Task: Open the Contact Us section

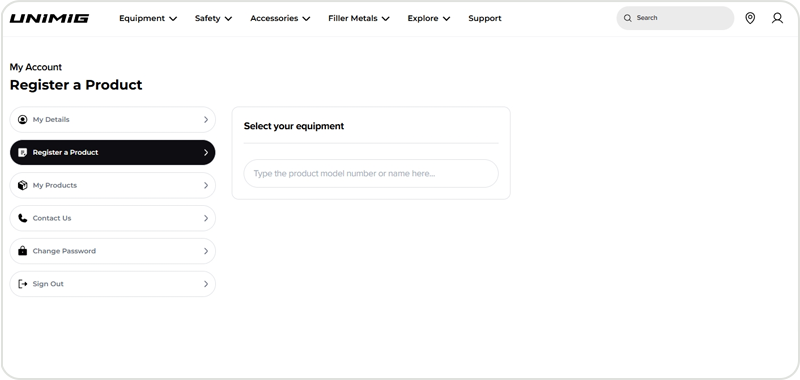Action: click(113, 218)
